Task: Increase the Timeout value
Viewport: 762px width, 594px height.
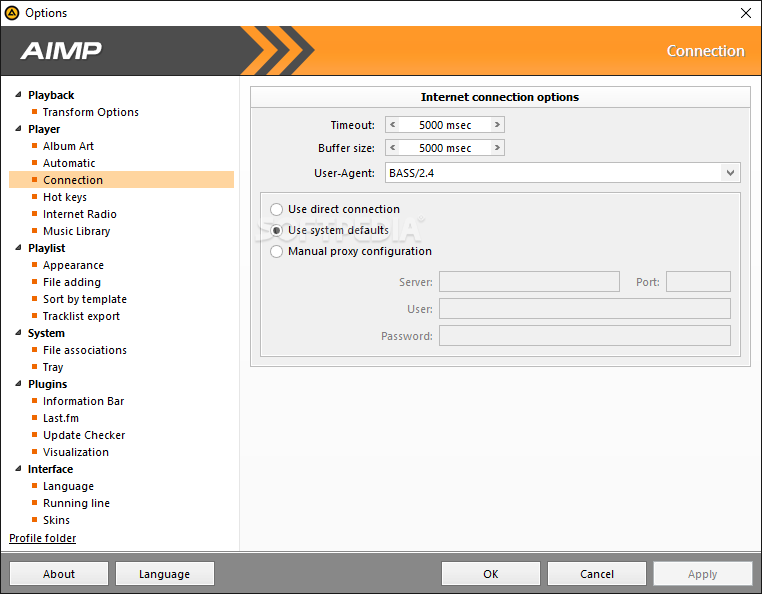Action: pos(497,124)
